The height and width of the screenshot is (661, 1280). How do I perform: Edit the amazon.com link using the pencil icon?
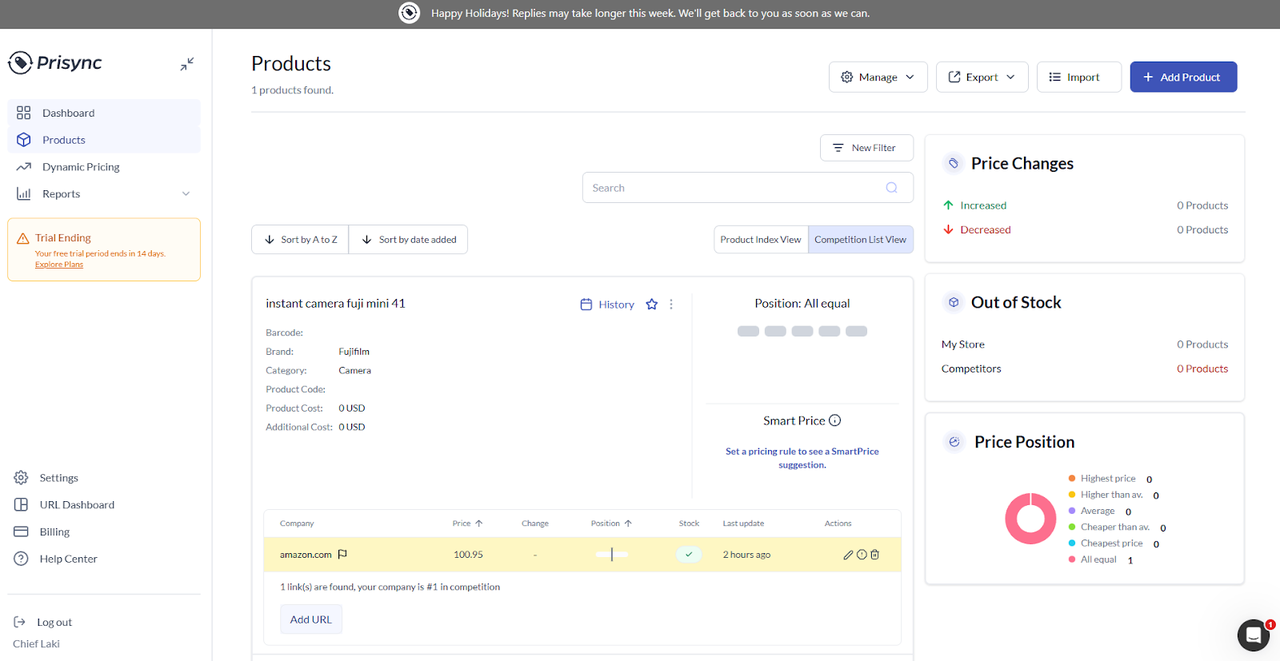[x=847, y=554]
